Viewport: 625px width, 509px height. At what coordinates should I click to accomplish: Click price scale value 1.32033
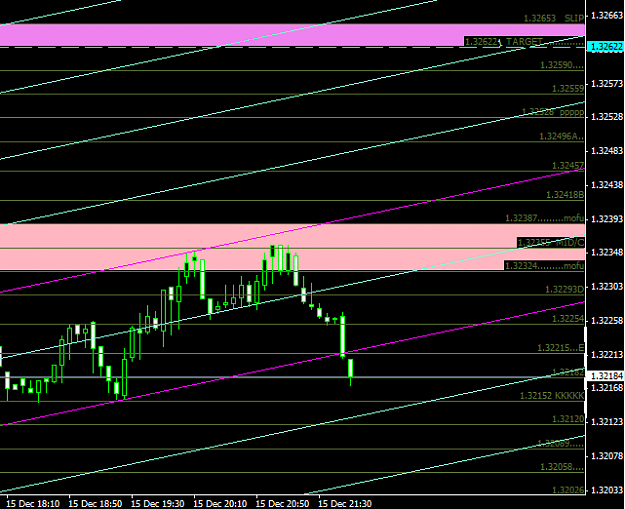606,490
